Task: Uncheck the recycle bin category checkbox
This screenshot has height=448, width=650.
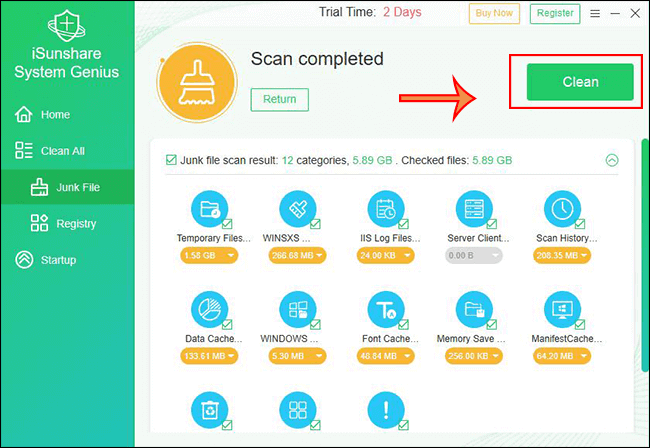Action: pyautogui.click(x=227, y=425)
